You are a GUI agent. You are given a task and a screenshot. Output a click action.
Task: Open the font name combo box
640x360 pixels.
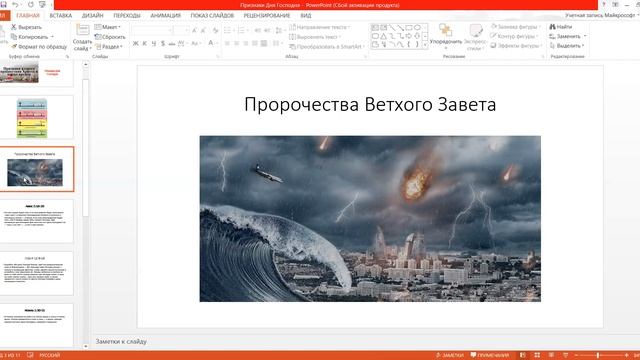(151, 30)
